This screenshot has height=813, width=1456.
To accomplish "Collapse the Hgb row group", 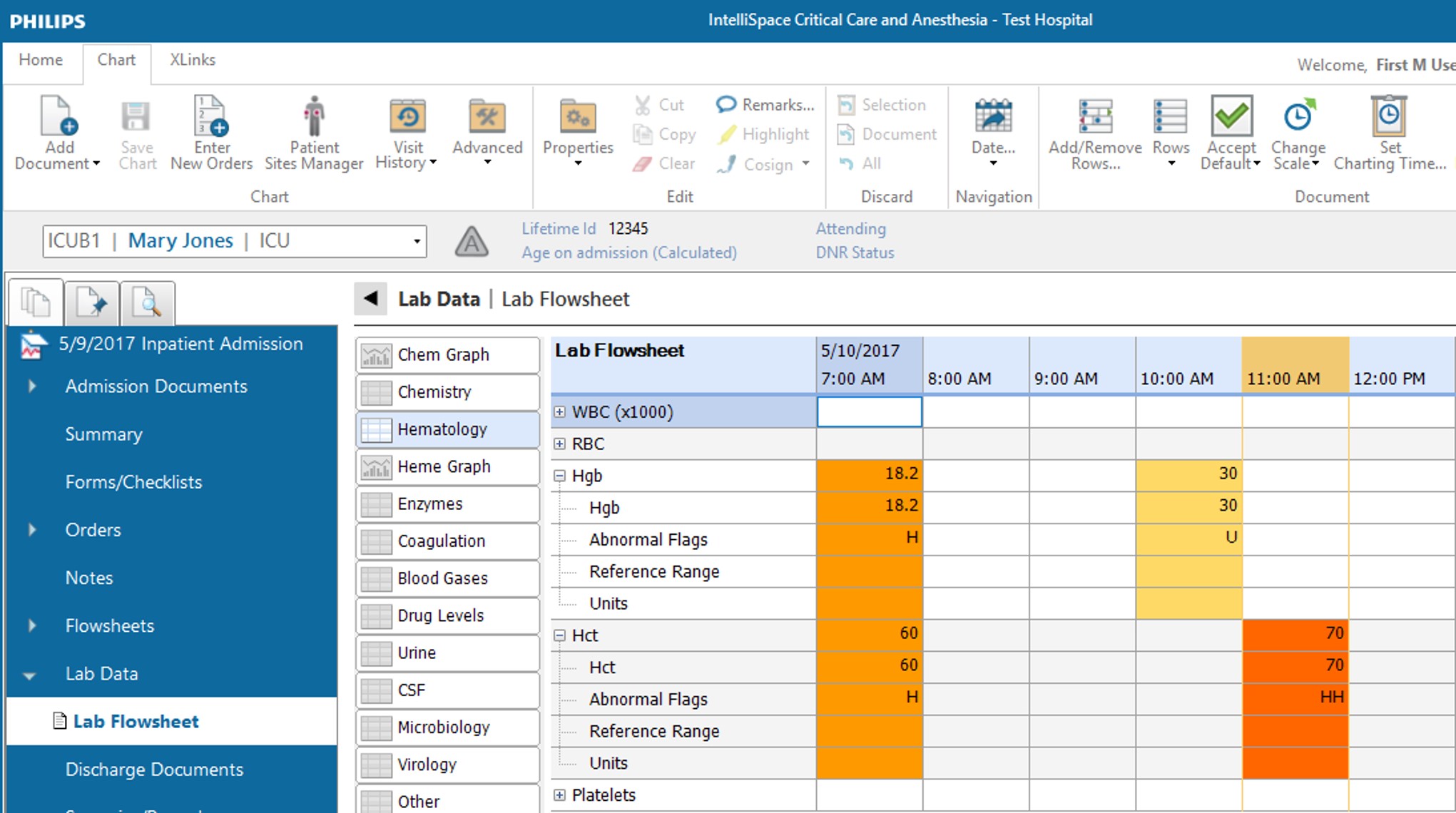I will [560, 476].
